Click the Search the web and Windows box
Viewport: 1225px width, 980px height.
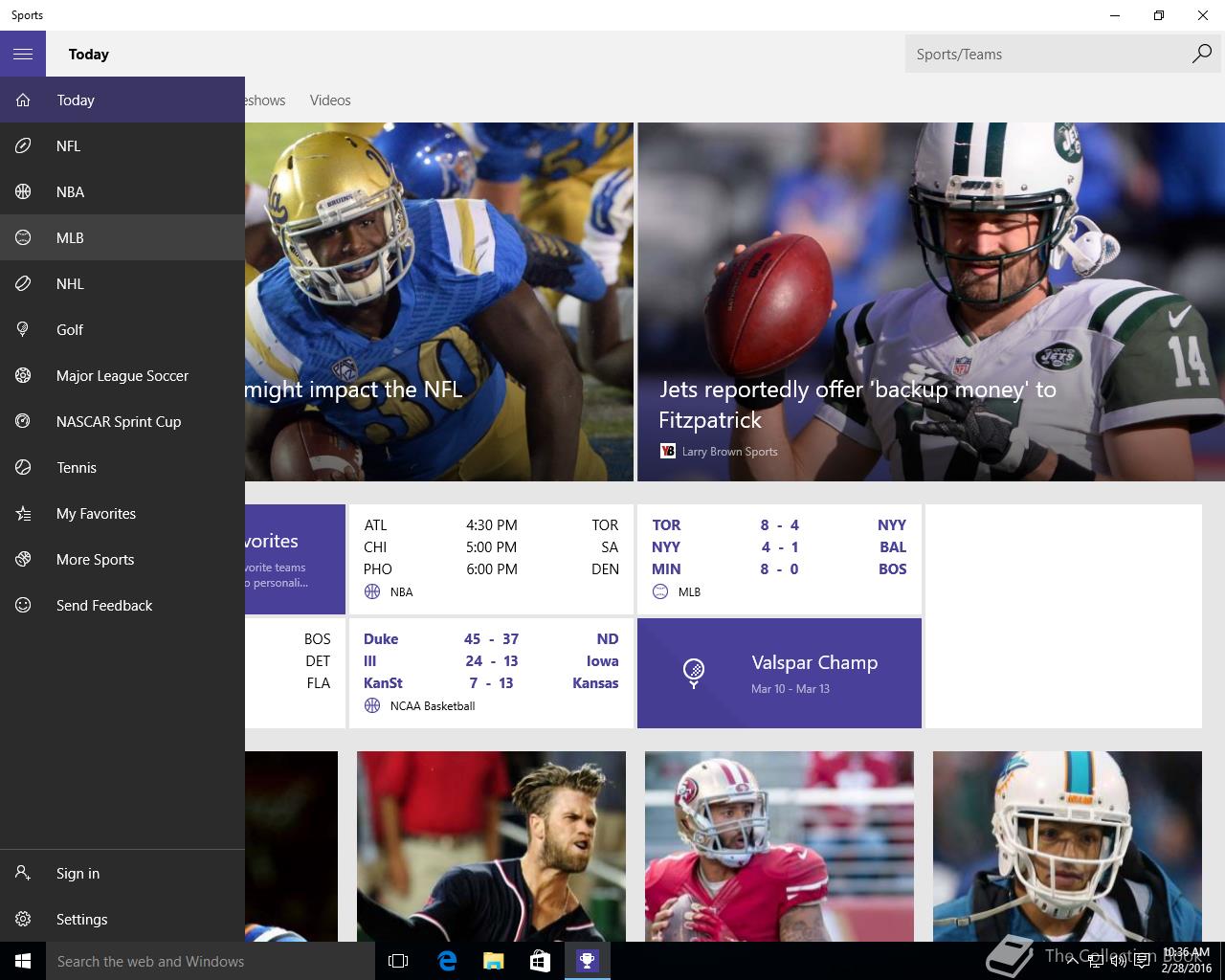(x=211, y=961)
